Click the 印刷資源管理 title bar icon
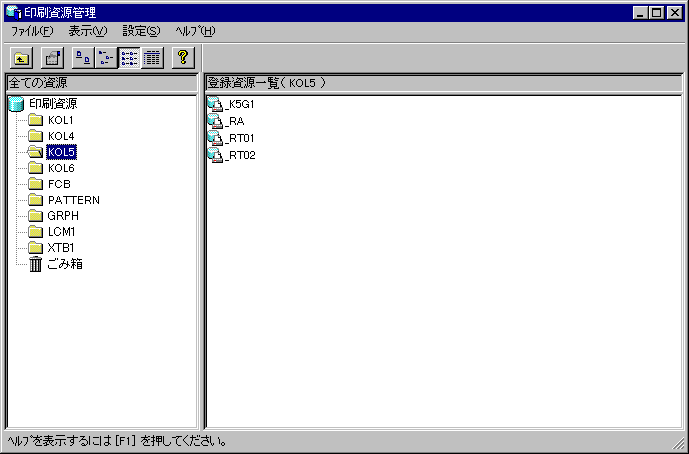 coord(14,12)
